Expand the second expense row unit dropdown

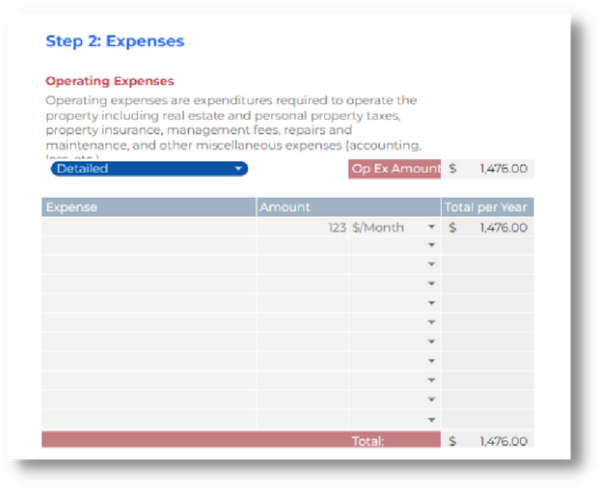click(431, 246)
